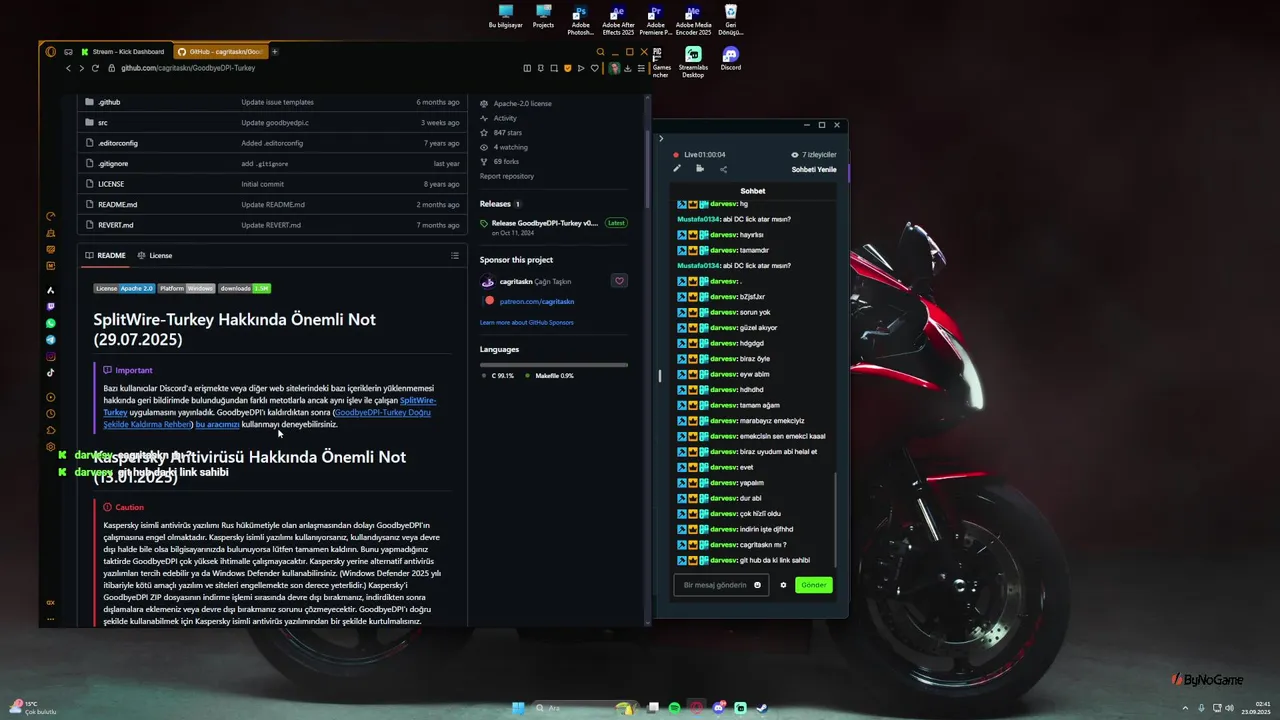
Task: Open Adobe Photoshop desktop shortcut
Action: [x=580, y=21]
